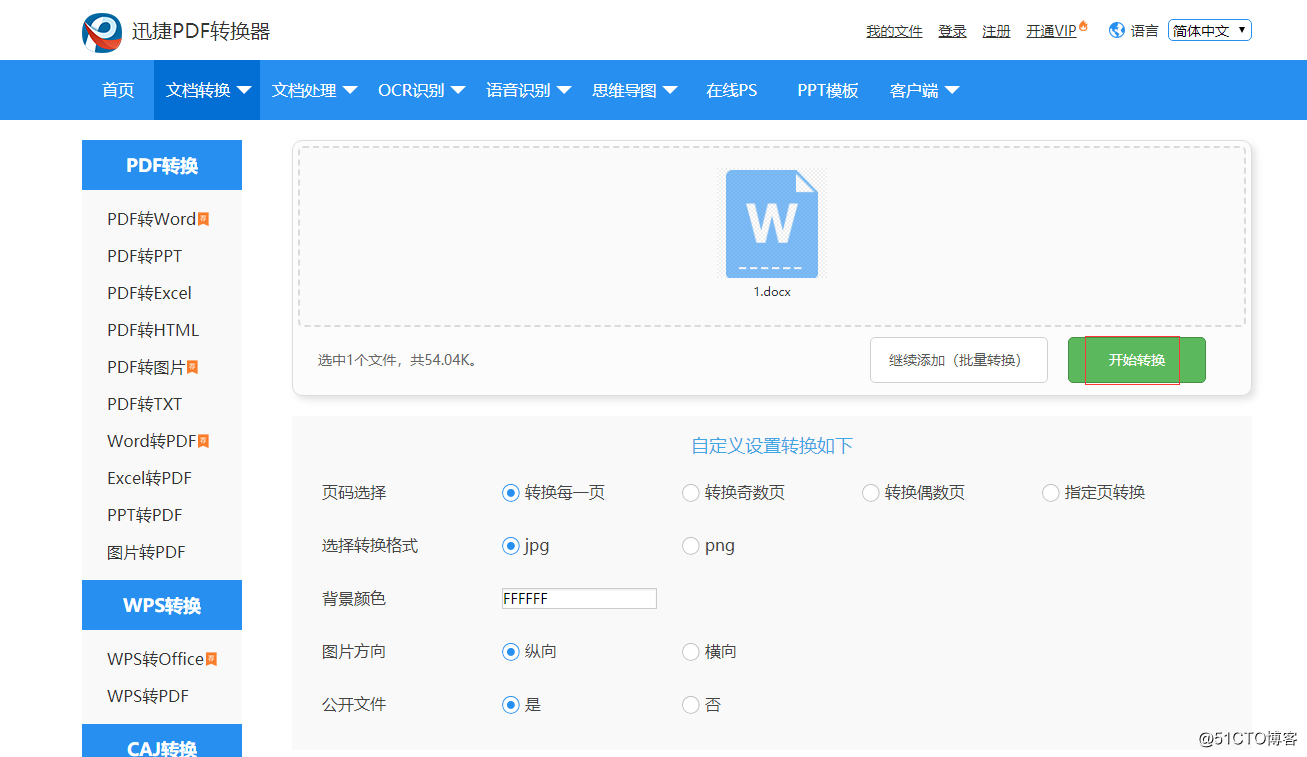Click the 1.docx Word file icon
The height and width of the screenshot is (757, 1307).
pos(772,224)
